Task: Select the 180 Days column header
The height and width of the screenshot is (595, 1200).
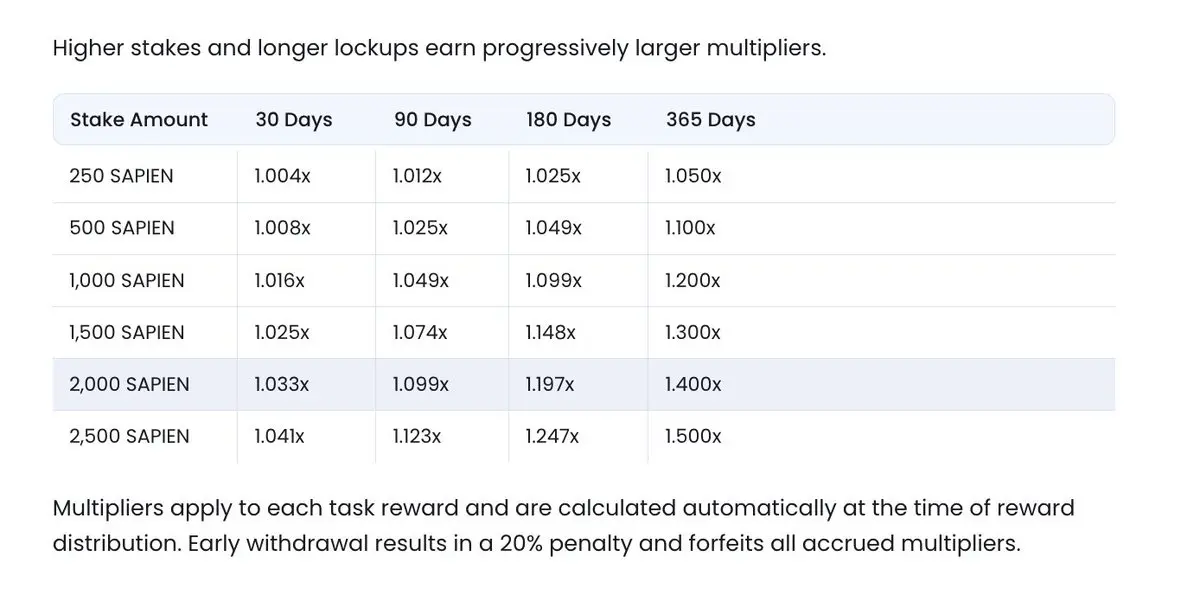Action: (x=568, y=120)
